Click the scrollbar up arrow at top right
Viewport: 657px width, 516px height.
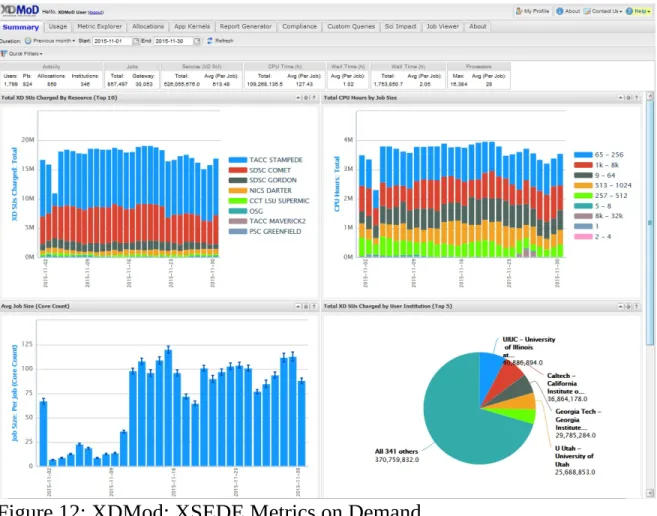(x=650, y=96)
